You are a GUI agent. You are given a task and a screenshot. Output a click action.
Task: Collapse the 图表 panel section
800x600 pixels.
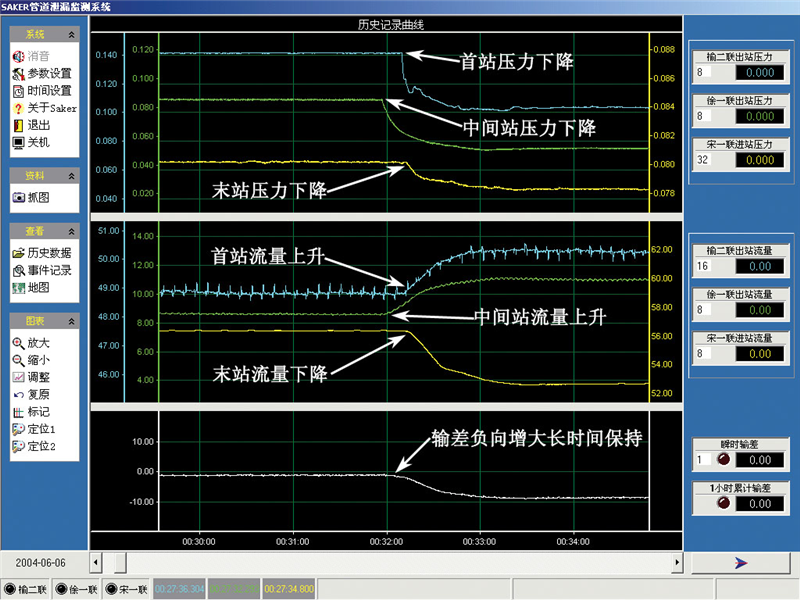pos(70,321)
